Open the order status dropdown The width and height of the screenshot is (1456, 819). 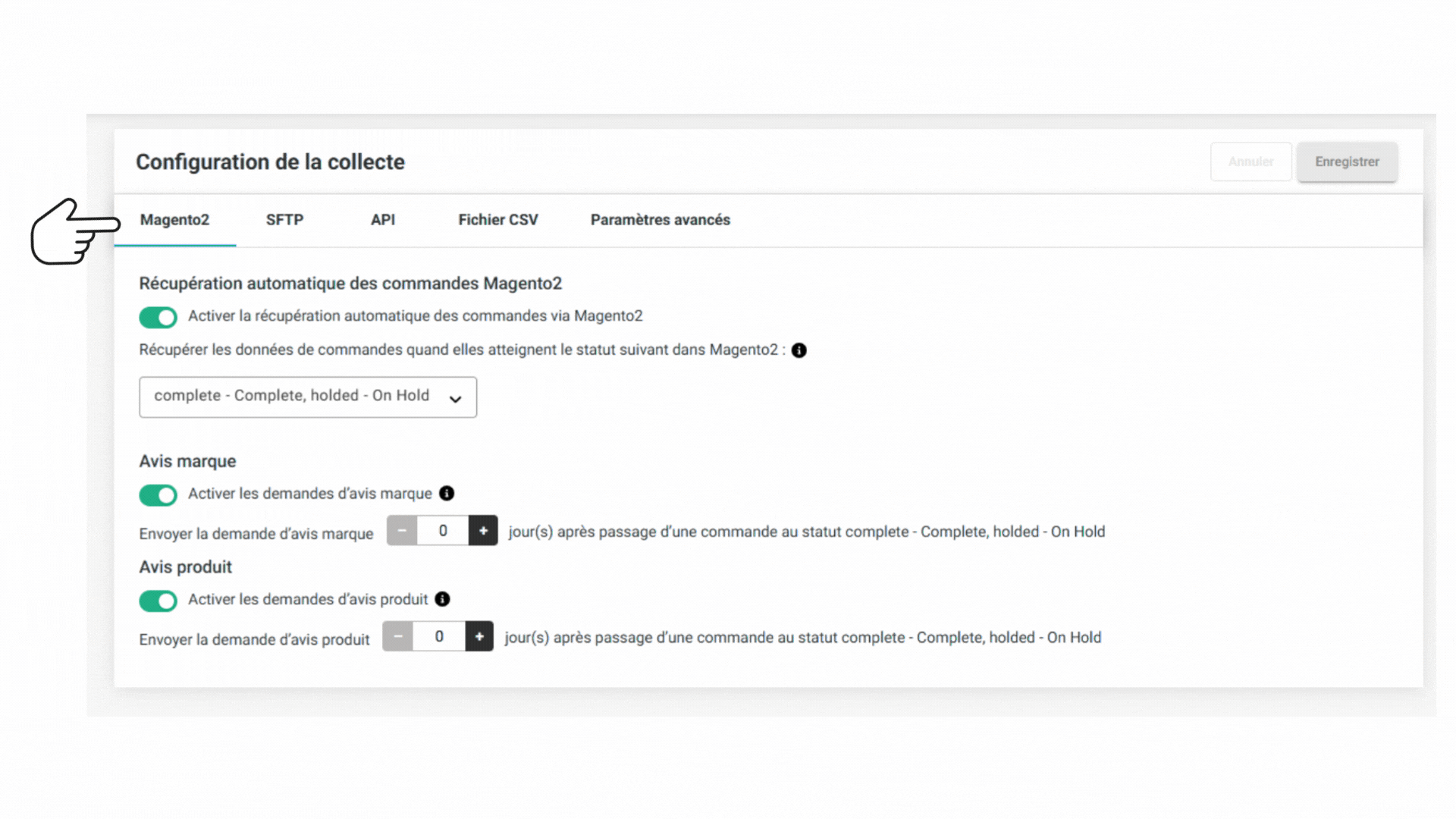(x=308, y=397)
